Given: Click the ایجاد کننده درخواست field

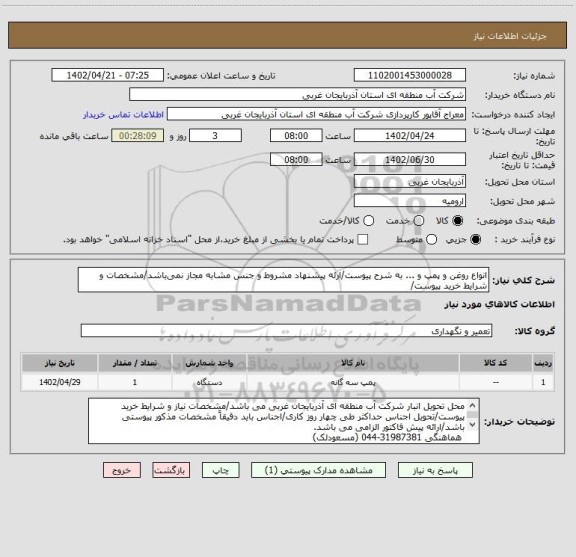Looking at the screenshot, I should pos(316,115).
